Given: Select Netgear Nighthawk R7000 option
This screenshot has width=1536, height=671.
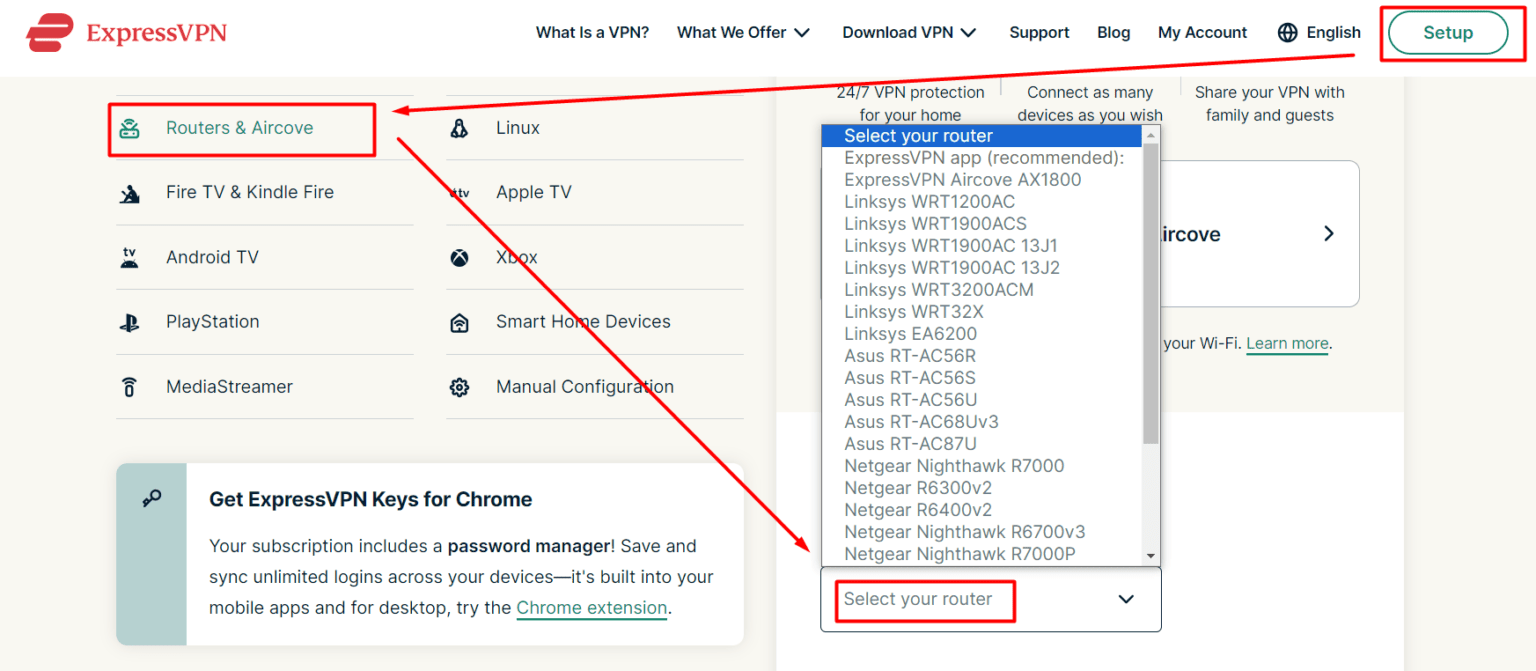Looking at the screenshot, I should pos(982,466).
